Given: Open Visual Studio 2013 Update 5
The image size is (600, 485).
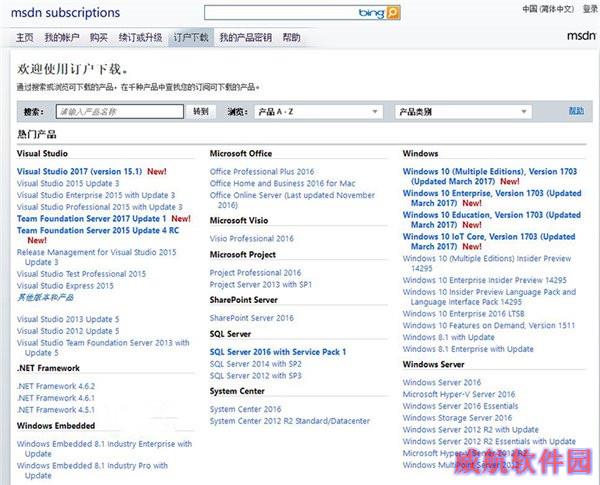Looking at the screenshot, I should pyautogui.click(x=68, y=319).
